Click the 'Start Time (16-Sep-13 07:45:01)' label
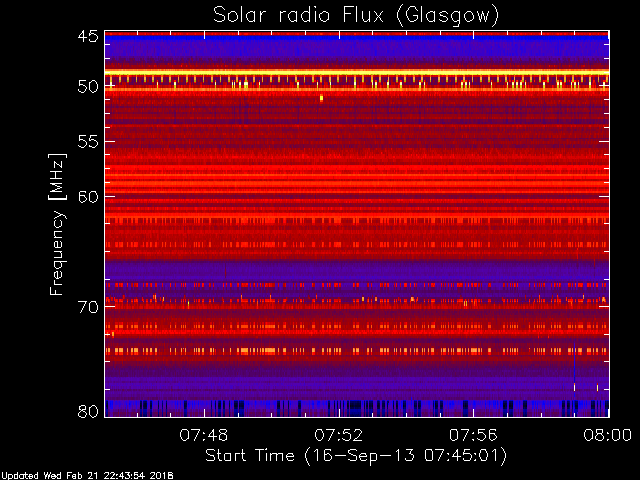 click(356, 456)
